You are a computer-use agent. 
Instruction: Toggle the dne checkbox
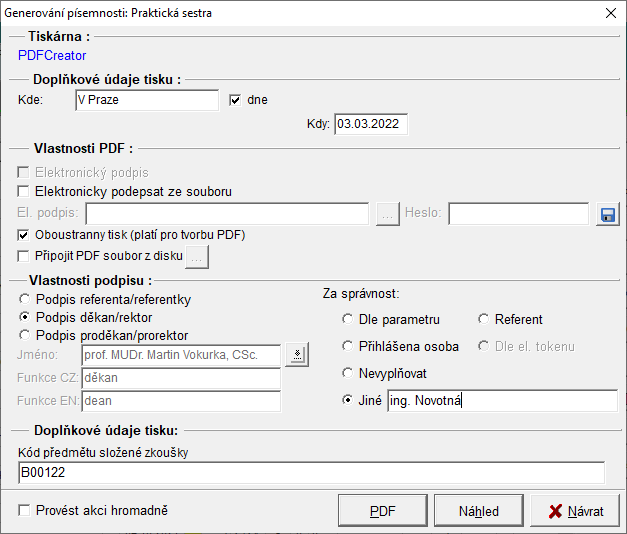(x=236, y=100)
